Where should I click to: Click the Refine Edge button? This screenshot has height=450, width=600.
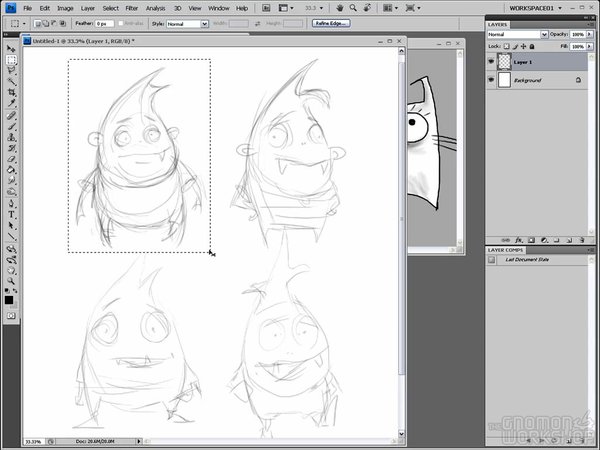331,22
